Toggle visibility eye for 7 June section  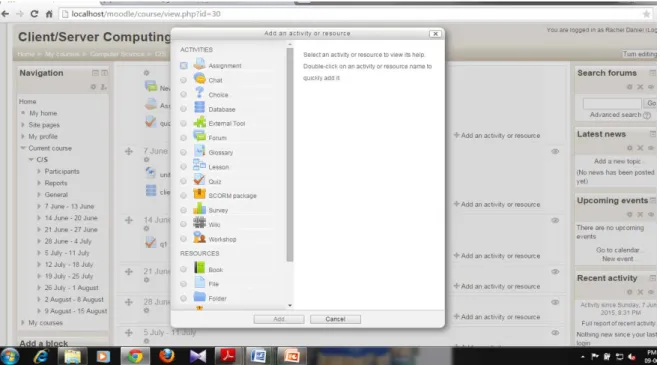click(555, 152)
